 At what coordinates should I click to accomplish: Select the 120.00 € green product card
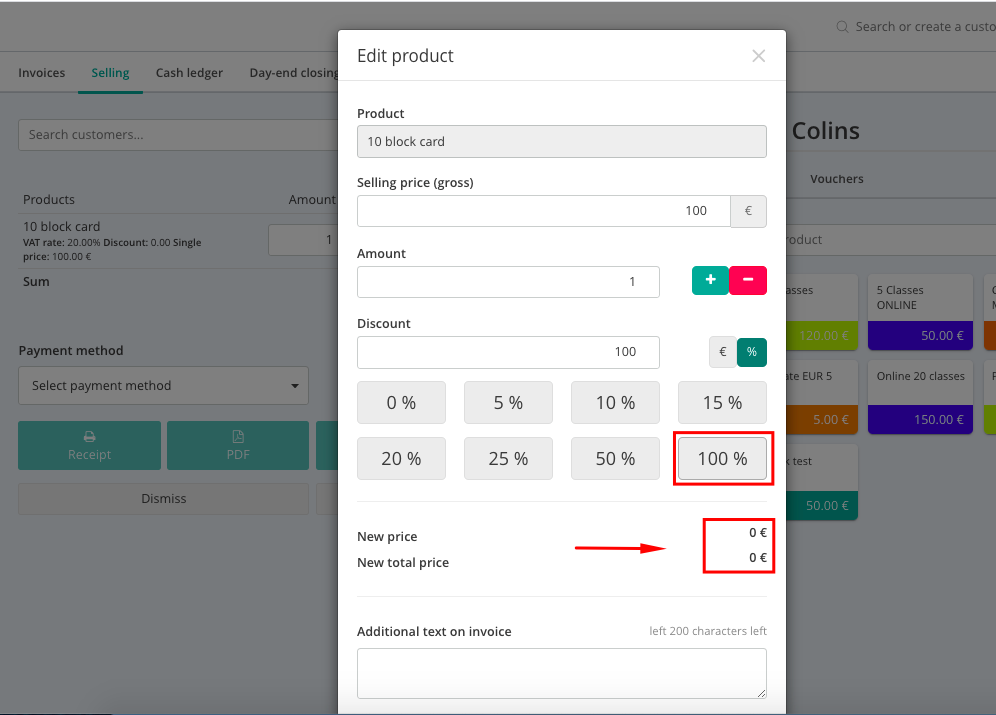[823, 312]
